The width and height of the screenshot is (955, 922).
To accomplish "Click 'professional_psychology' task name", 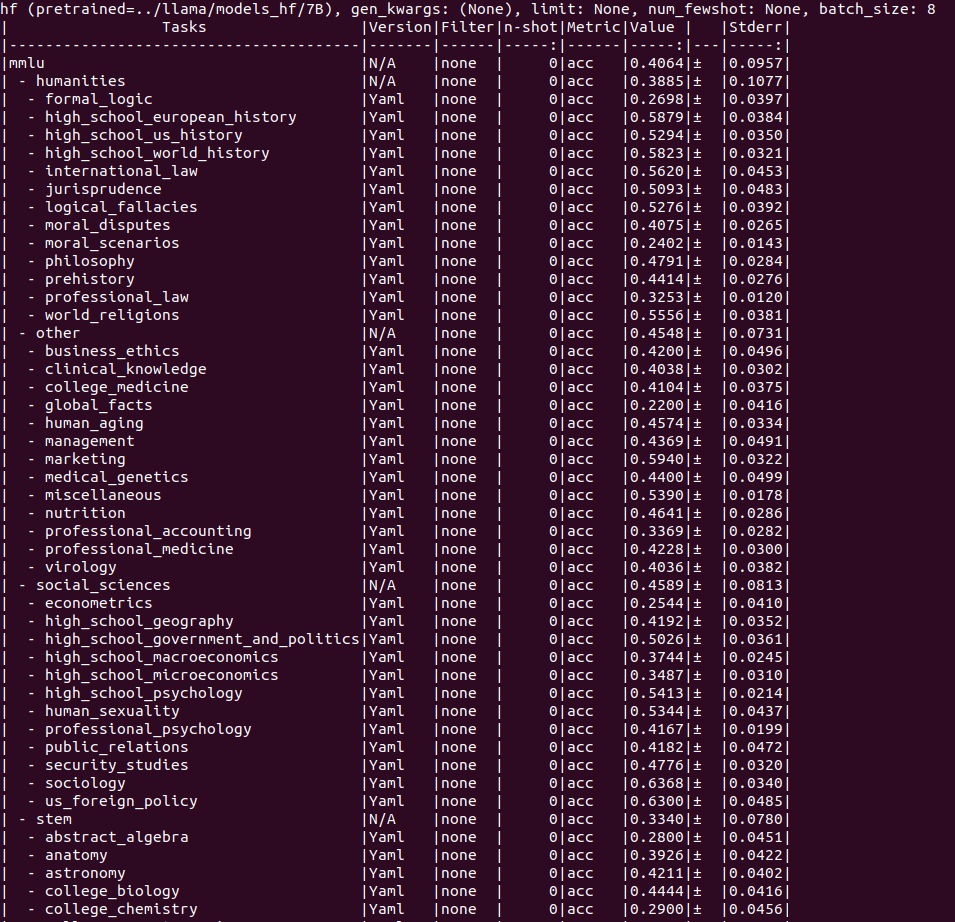I will [x=148, y=729].
